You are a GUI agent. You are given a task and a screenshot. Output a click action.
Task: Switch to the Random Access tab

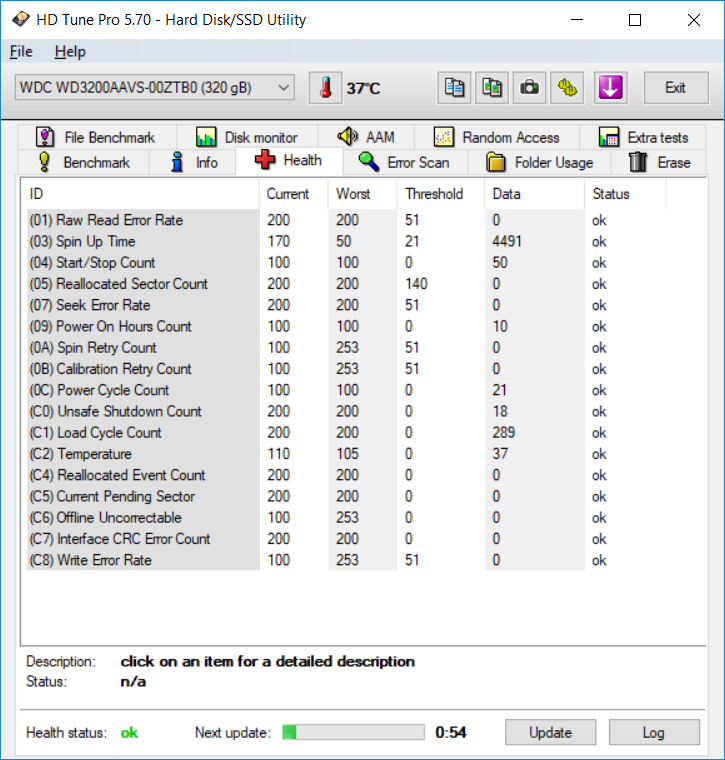497,137
